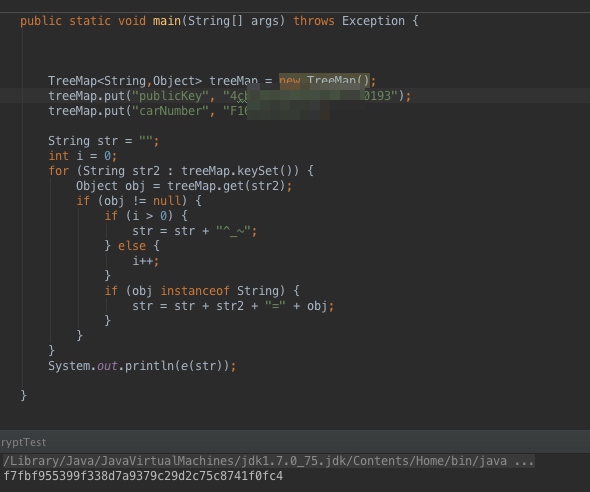Click 'System.out.println(e(str));' statement
Viewport: 590px width, 492px height.
tap(142, 366)
